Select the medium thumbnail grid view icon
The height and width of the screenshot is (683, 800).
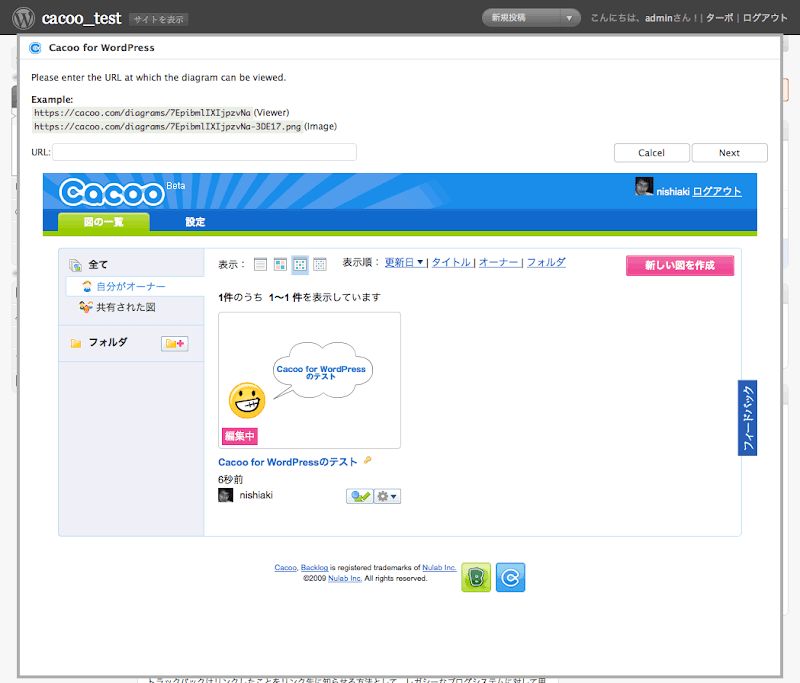300,264
